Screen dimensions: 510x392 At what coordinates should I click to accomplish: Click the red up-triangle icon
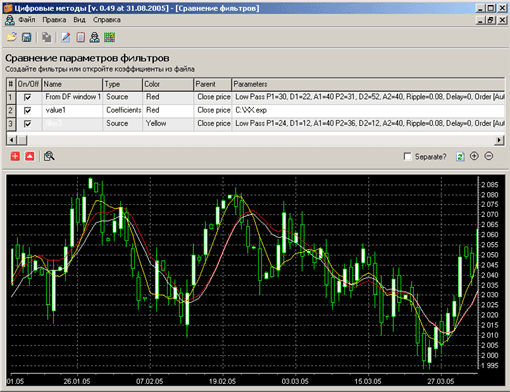pyautogui.click(x=30, y=156)
